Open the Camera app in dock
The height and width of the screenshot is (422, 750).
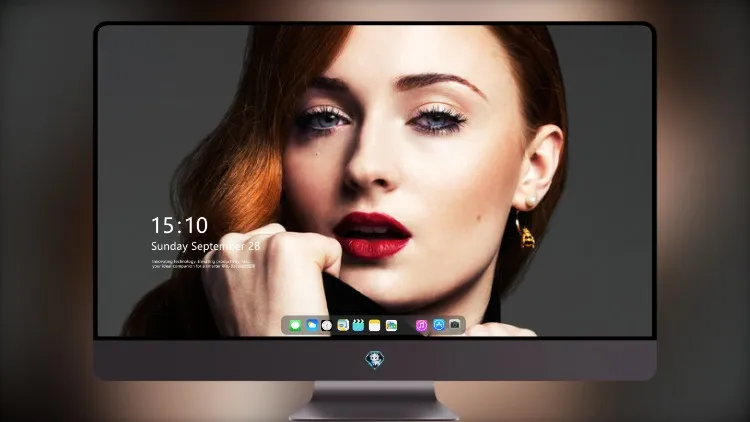click(455, 325)
